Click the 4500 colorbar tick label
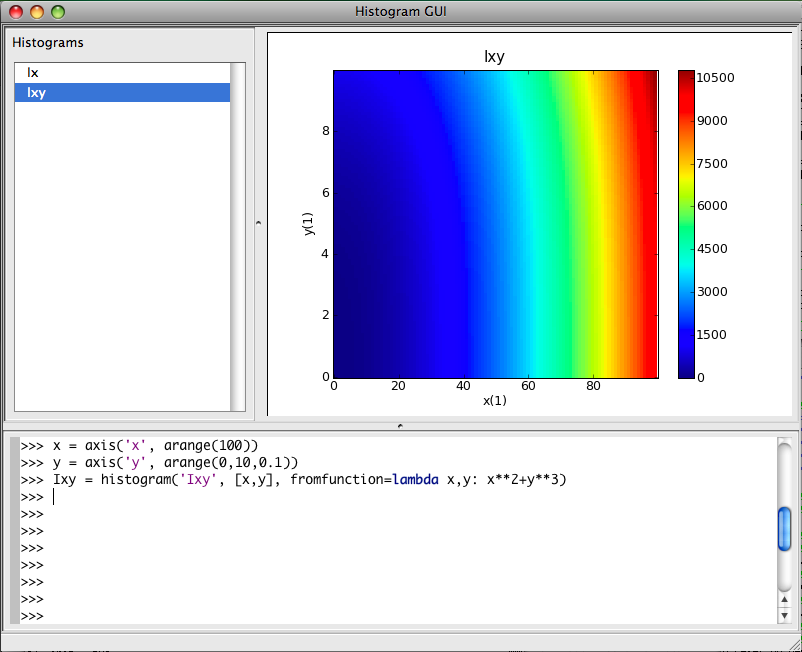The image size is (802, 652). pyautogui.click(x=712, y=249)
